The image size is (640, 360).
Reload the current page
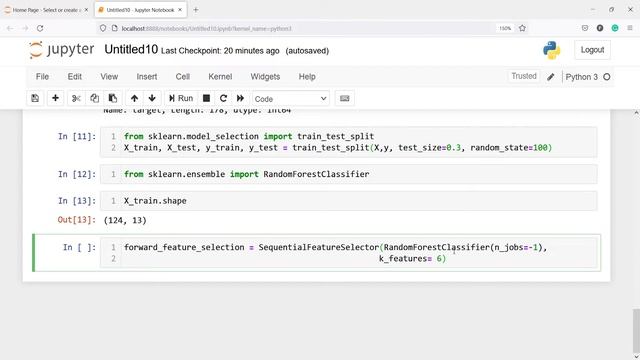click(x=40, y=28)
